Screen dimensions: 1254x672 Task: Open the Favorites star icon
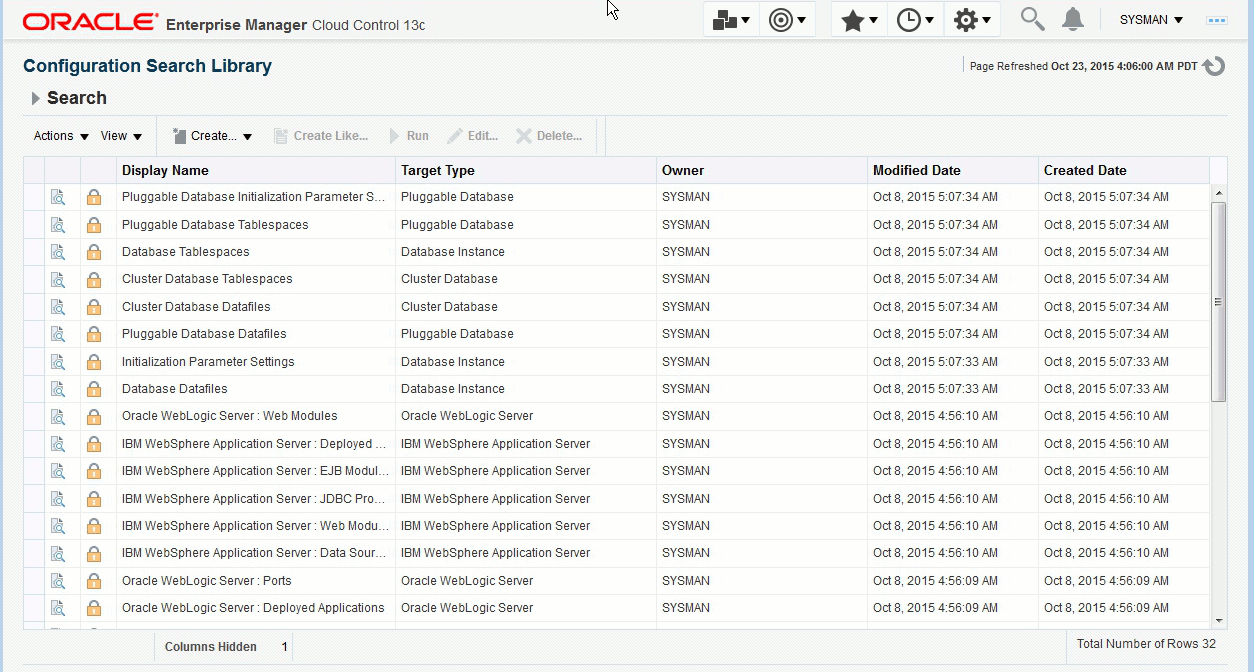853,18
